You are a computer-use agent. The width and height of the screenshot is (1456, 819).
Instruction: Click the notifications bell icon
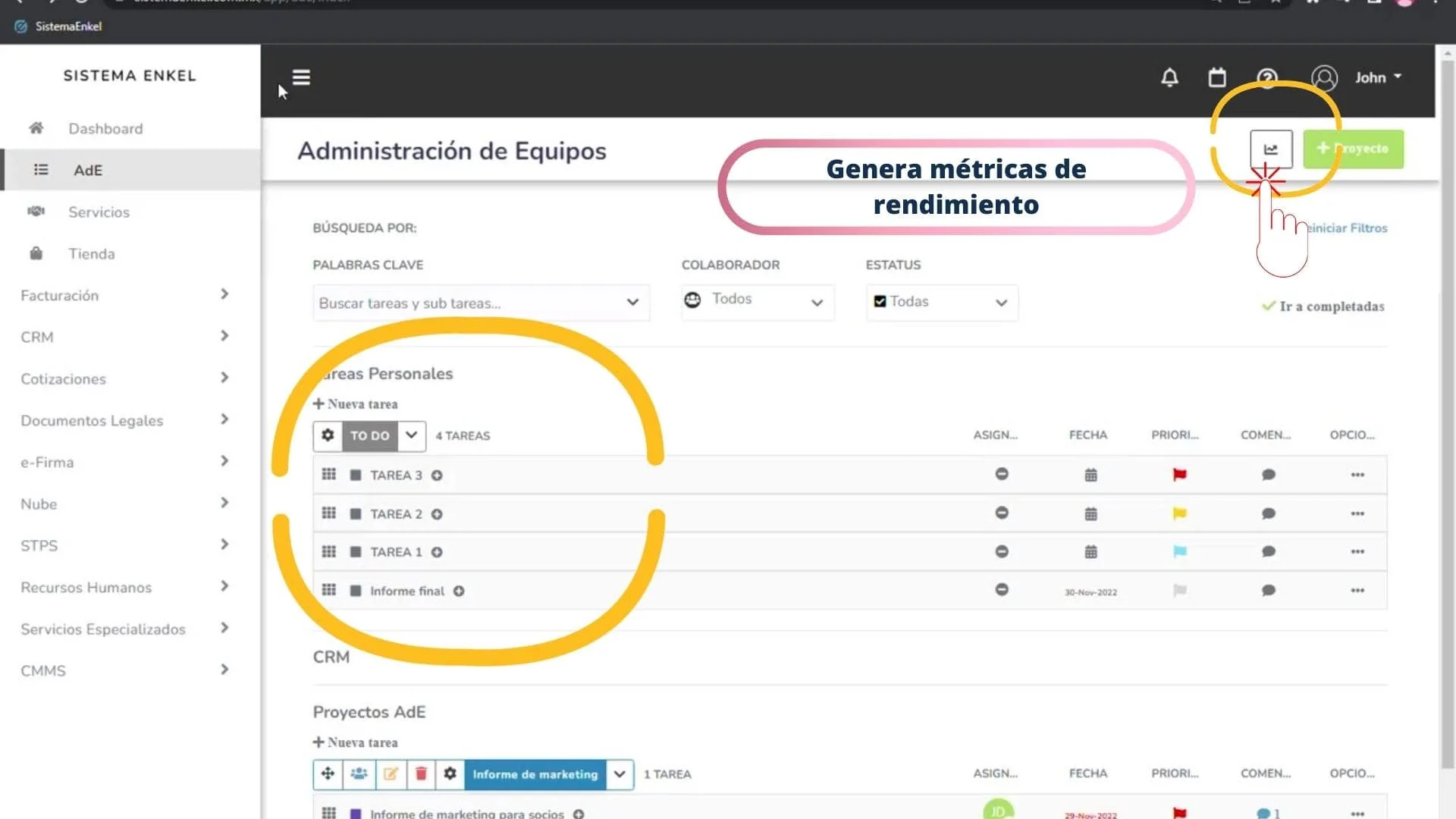coord(1169,77)
